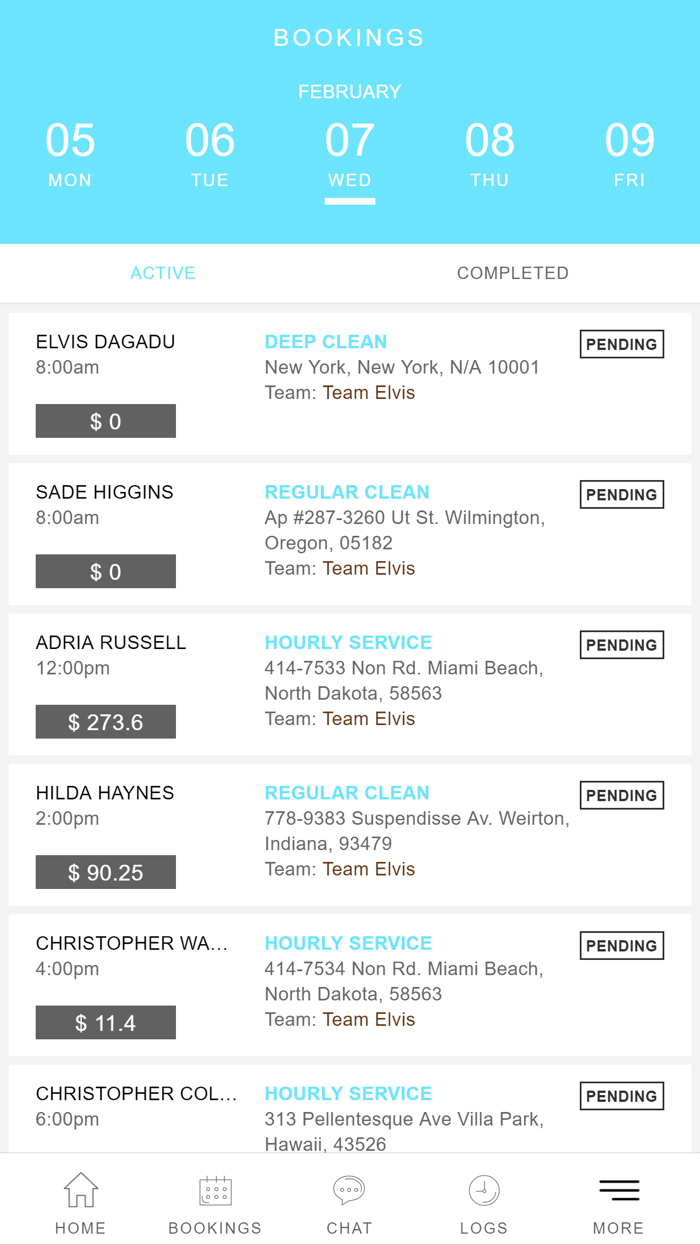
Task: Open the Chat bubble icon
Action: pyautogui.click(x=349, y=1190)
